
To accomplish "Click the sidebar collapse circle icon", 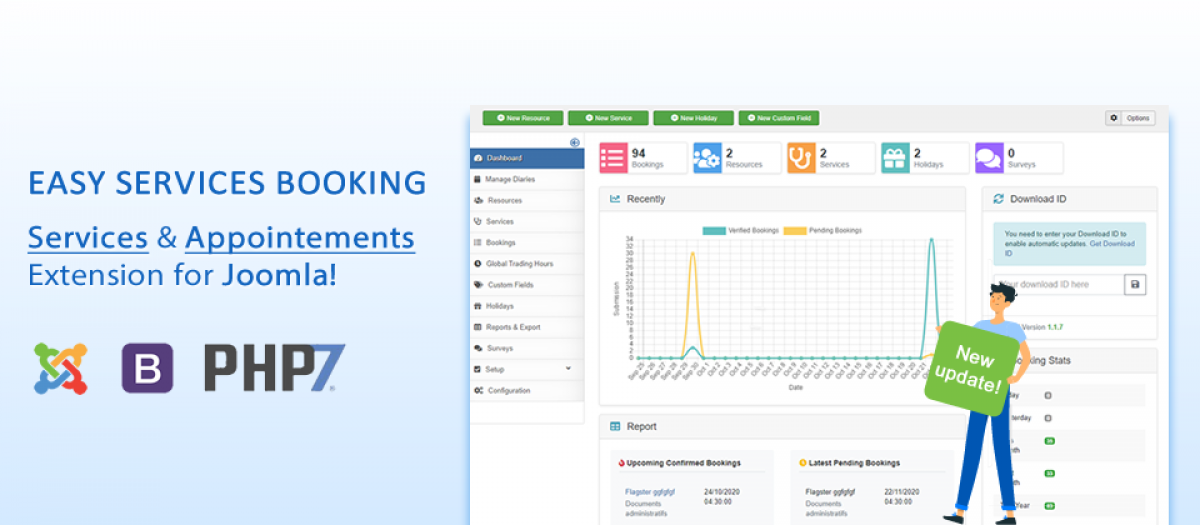I will (x=575, y=142).
